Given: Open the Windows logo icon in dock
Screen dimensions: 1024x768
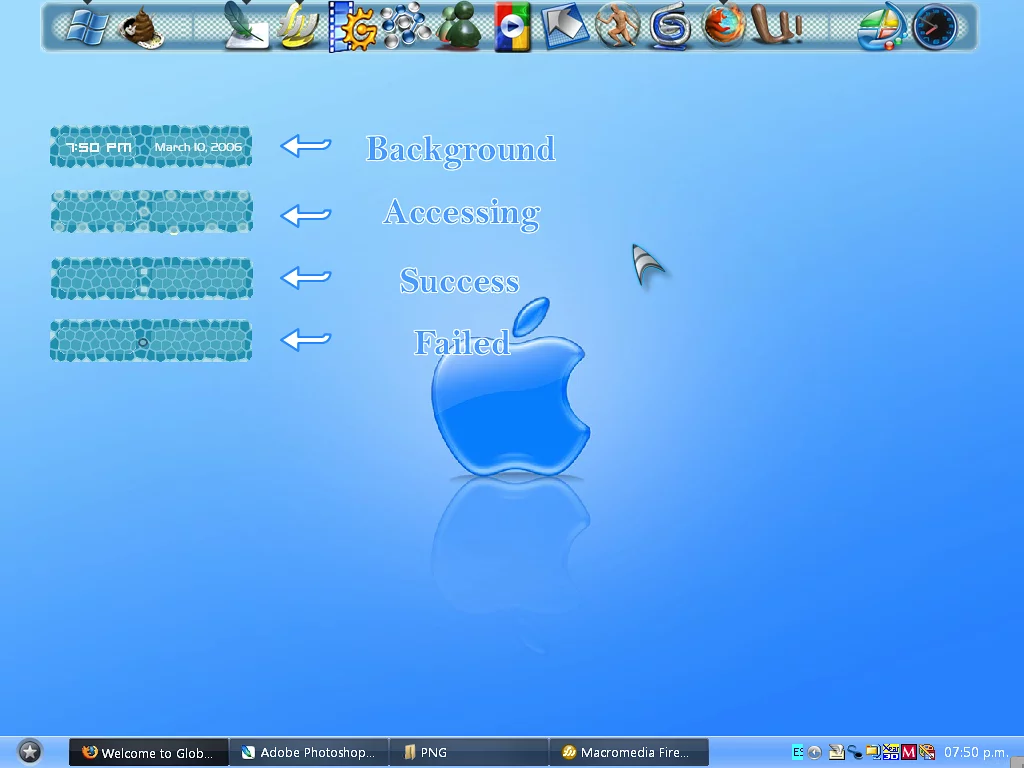Looking at the screenshot, I should tap(88, 26).
